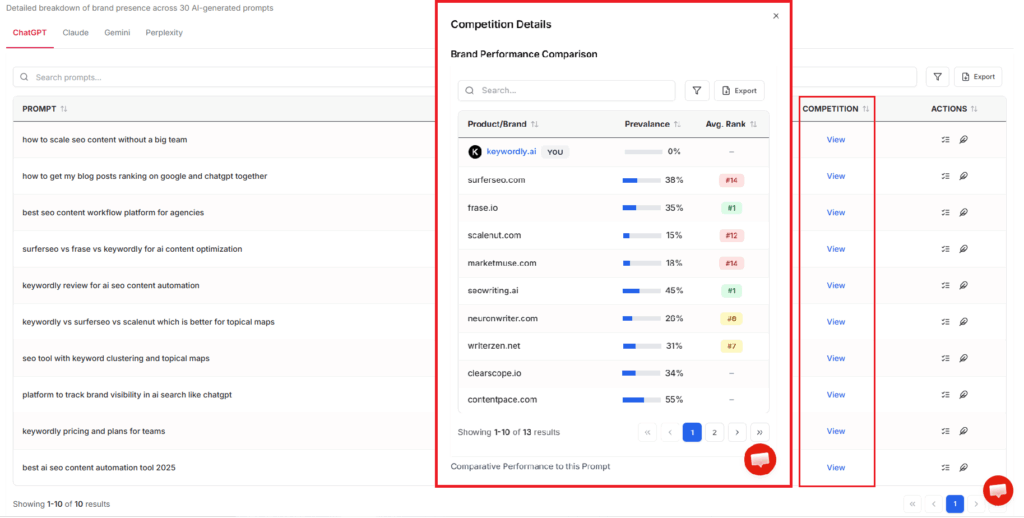Click checklist icon for 'best ai seo content automation' row

click(946, 468)
